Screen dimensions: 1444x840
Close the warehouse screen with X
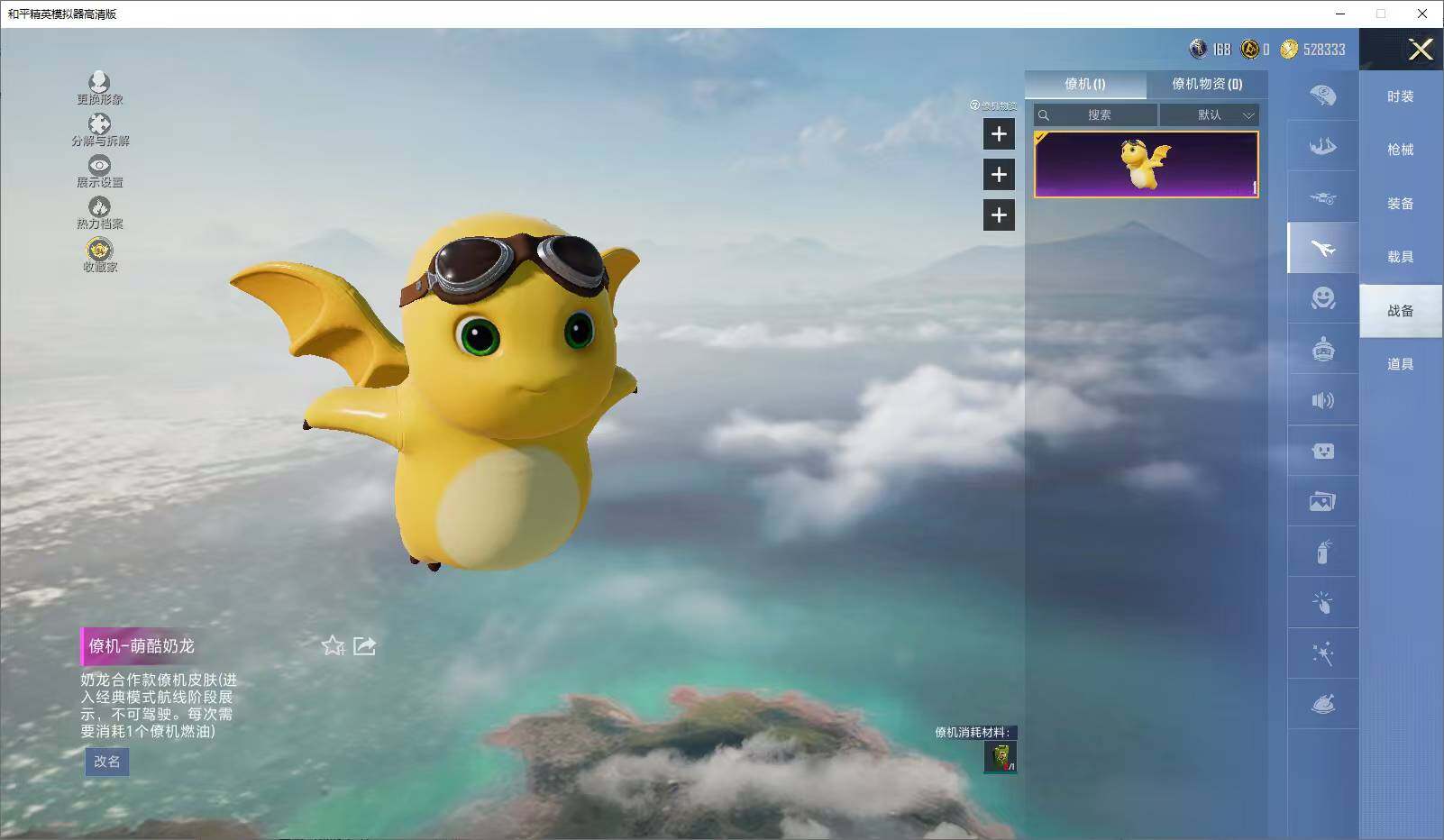pos(1421,50)
